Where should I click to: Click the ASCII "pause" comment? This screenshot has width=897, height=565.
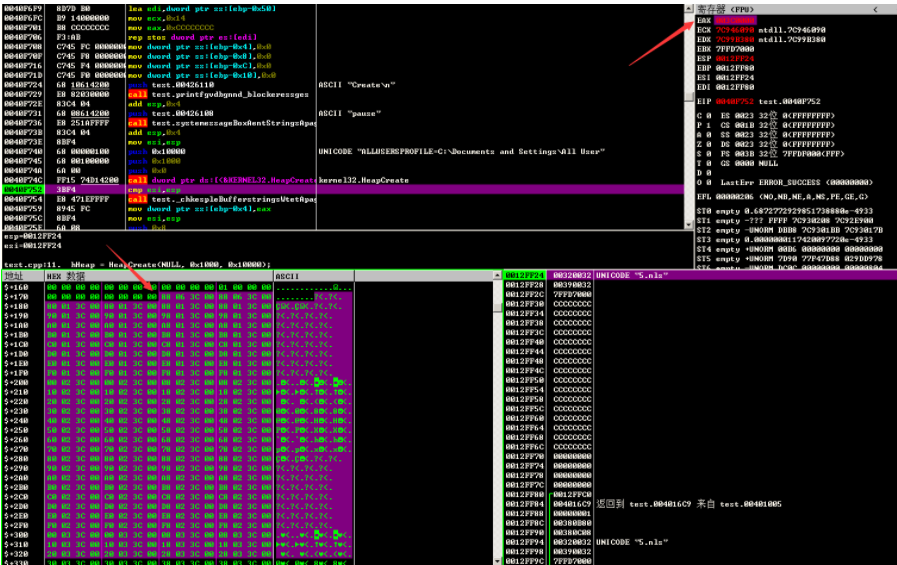(x=350, y=113)
